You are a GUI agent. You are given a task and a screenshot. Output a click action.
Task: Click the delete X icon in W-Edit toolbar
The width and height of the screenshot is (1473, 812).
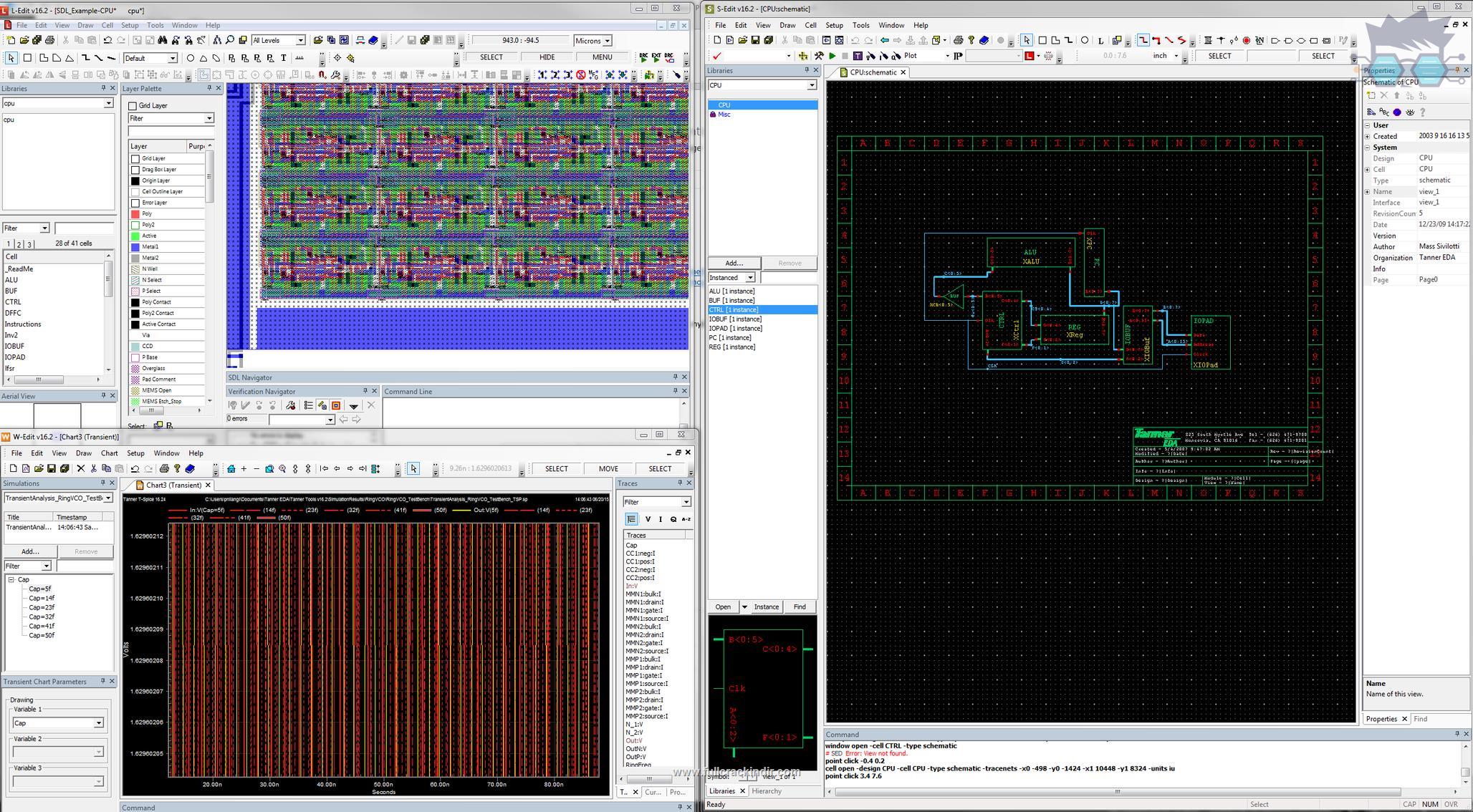80,469
